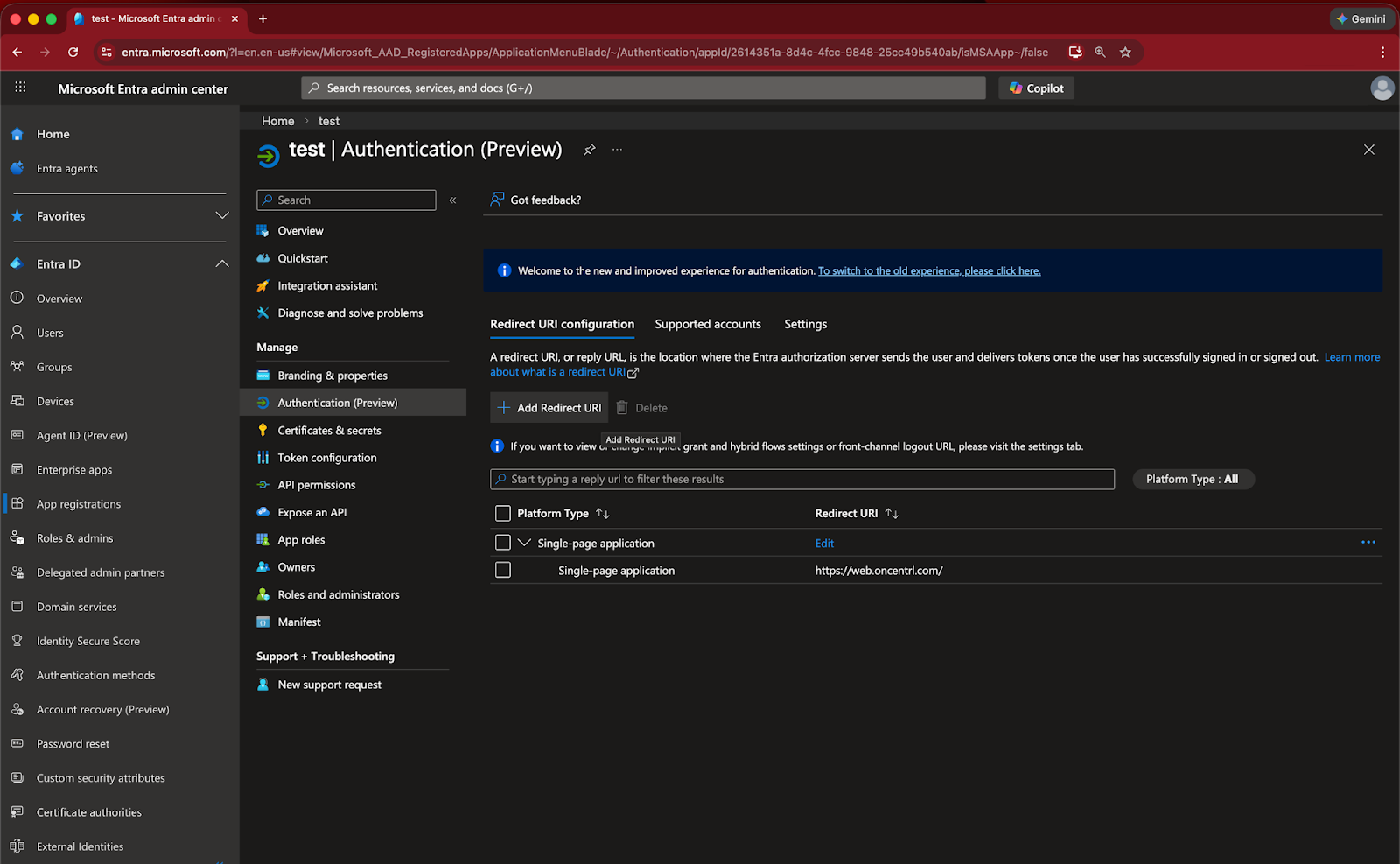
Task: Open the blade's more options ellipsis
Action: (x=618, y=150)
